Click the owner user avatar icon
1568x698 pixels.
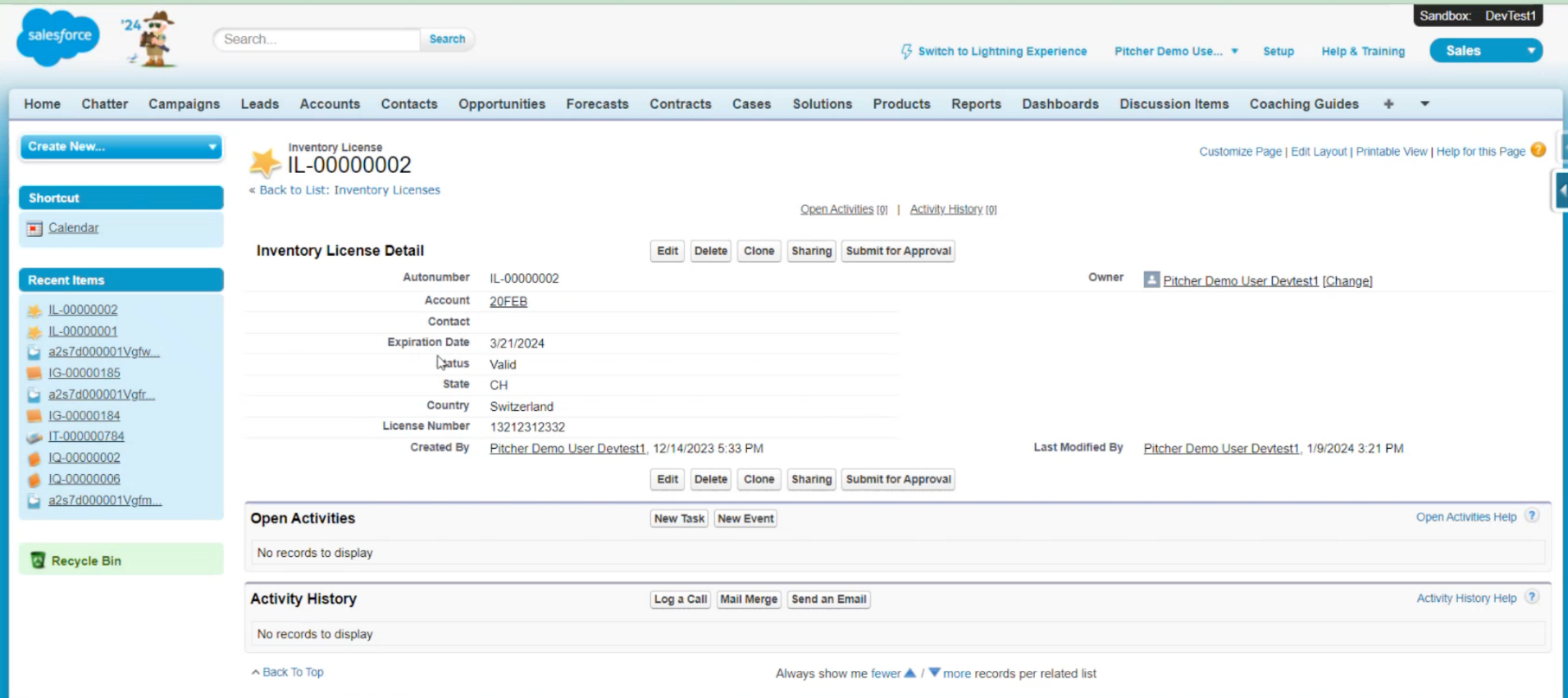coord(1151,280)
